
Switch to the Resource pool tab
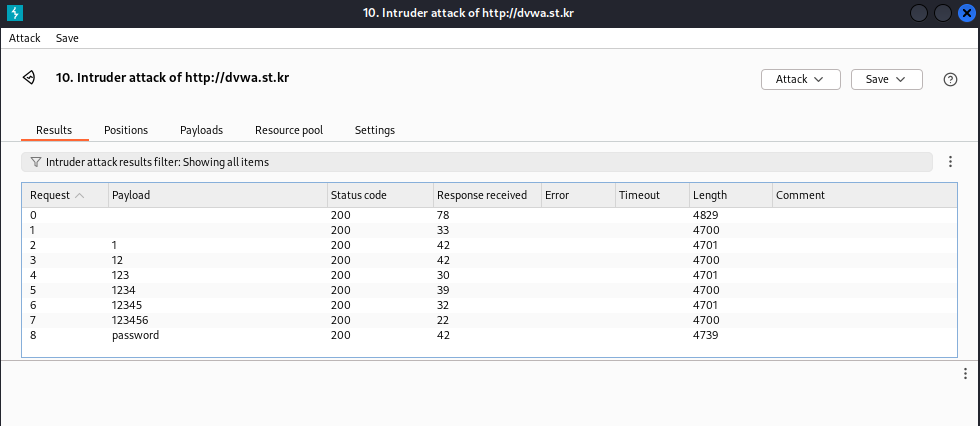tap(289, 130)
